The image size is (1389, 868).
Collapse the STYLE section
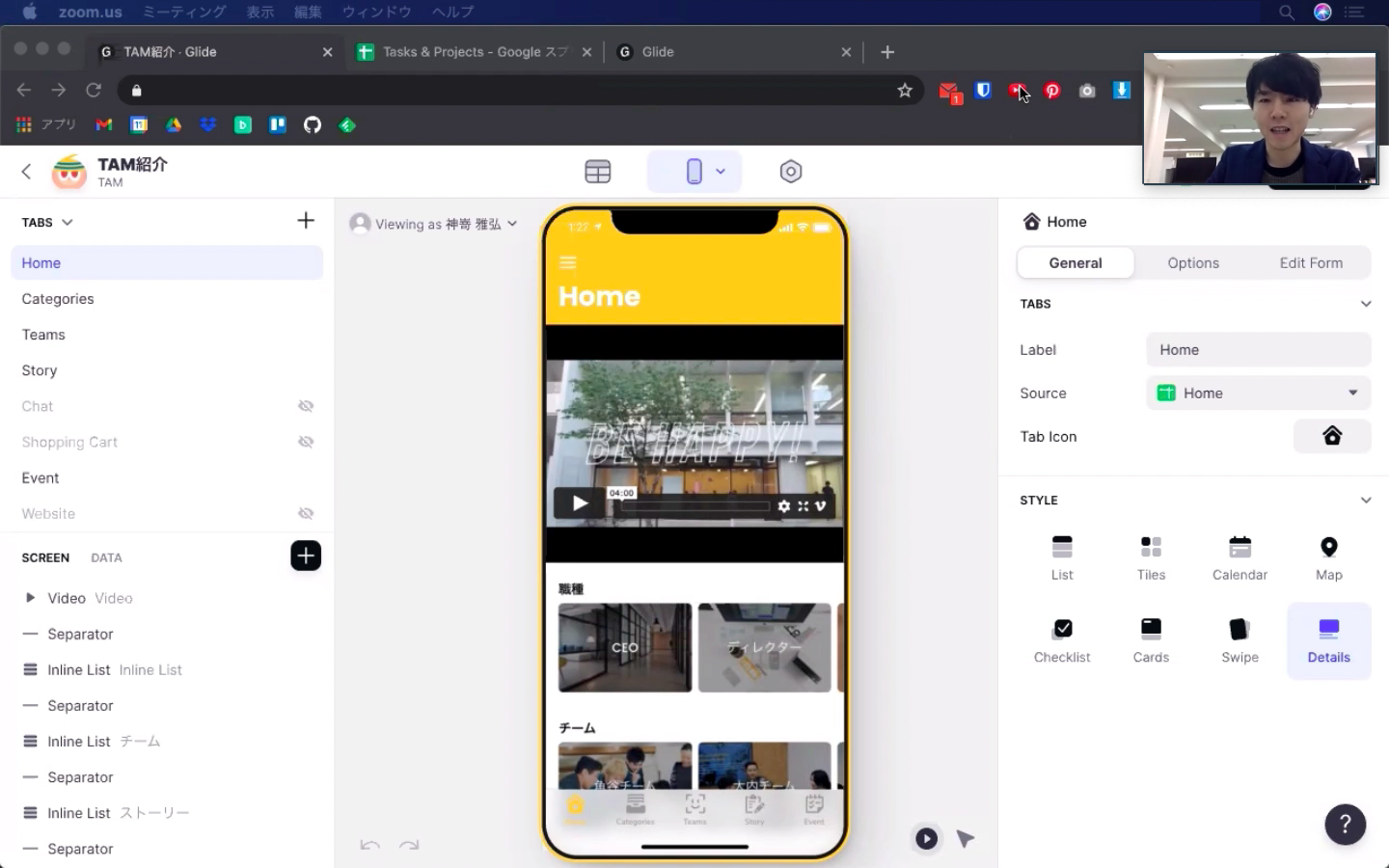point(1366,501)
